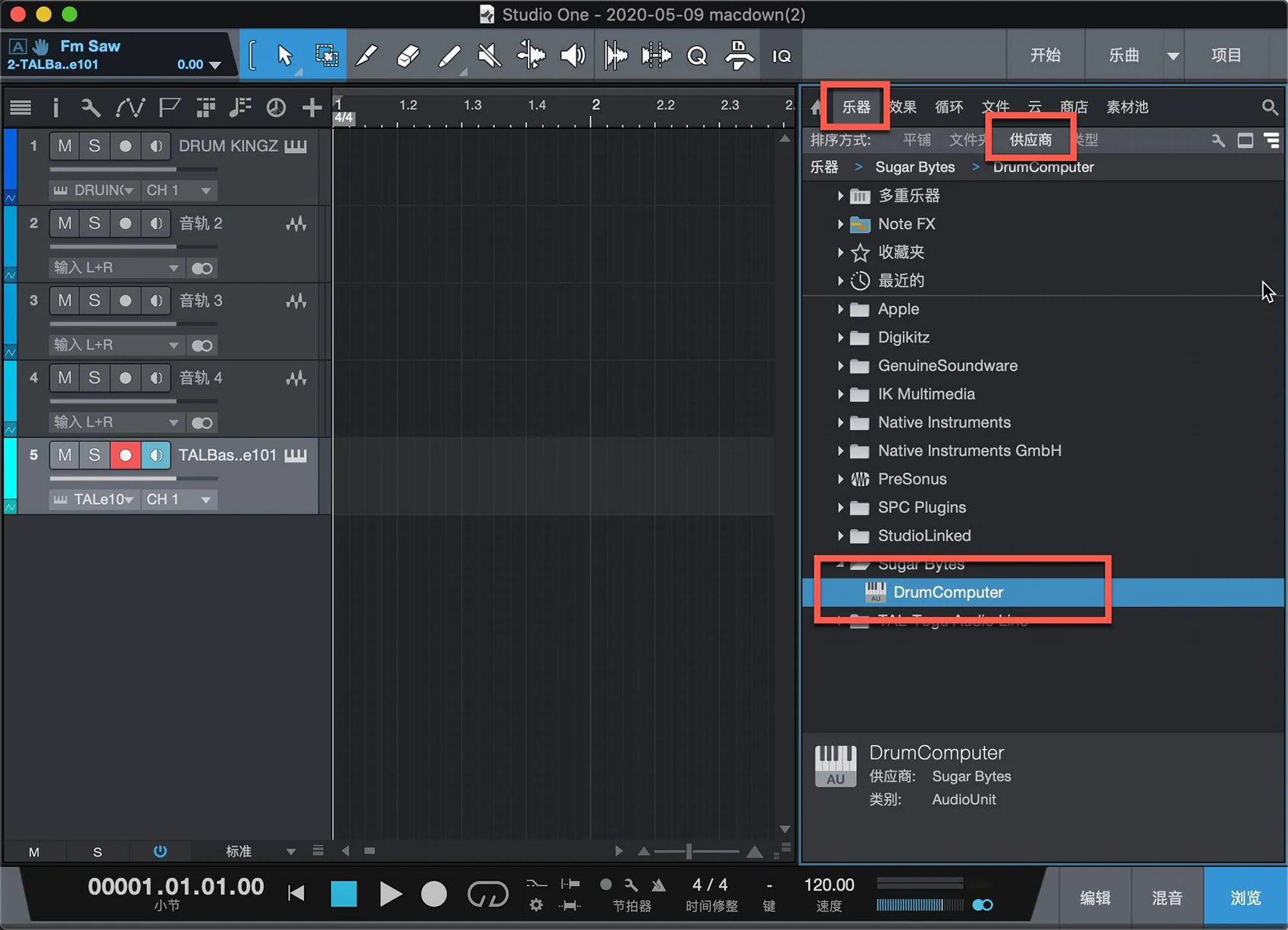Select DrumComputer in the browser list
Image resolution: width=1288 pixels, height=930 pixels.
coord(1045,592)
